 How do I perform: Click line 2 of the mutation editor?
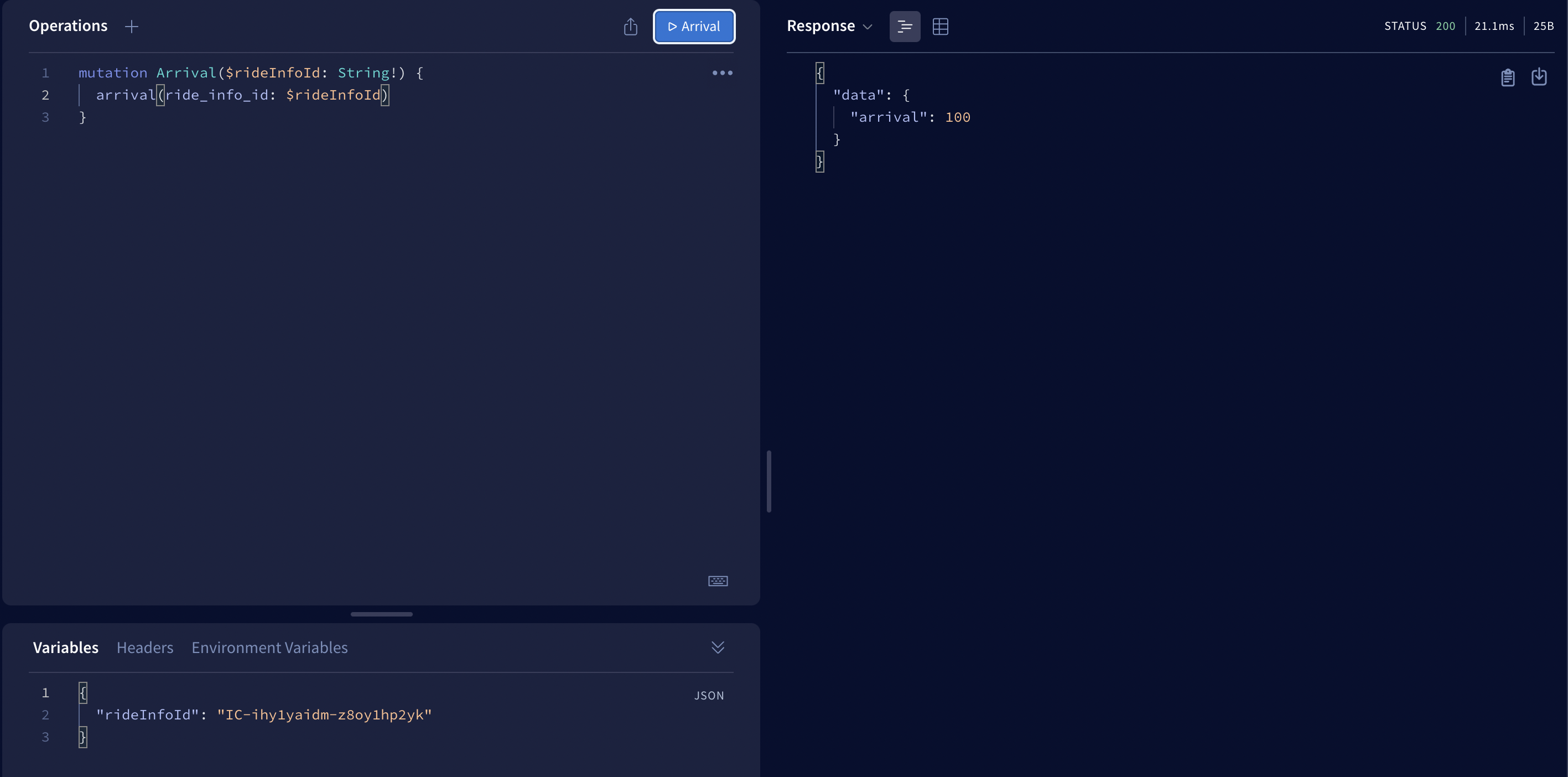pos(242,95)
